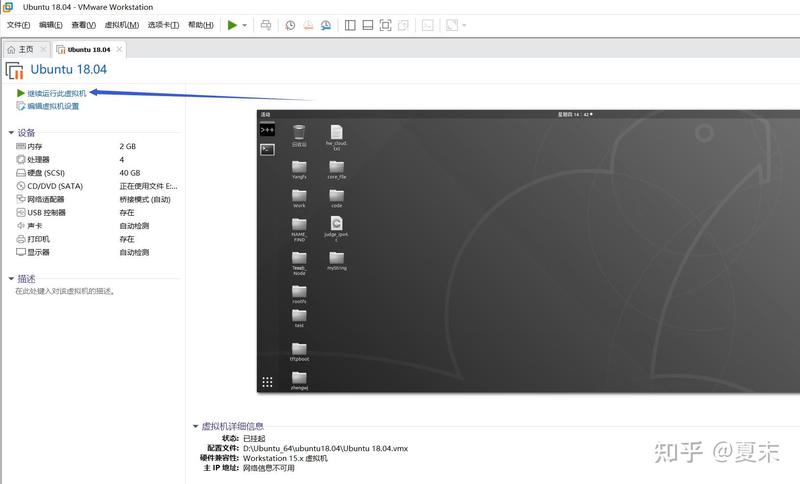
Task: Select the 处理器 device row
Action: [97, 160]
